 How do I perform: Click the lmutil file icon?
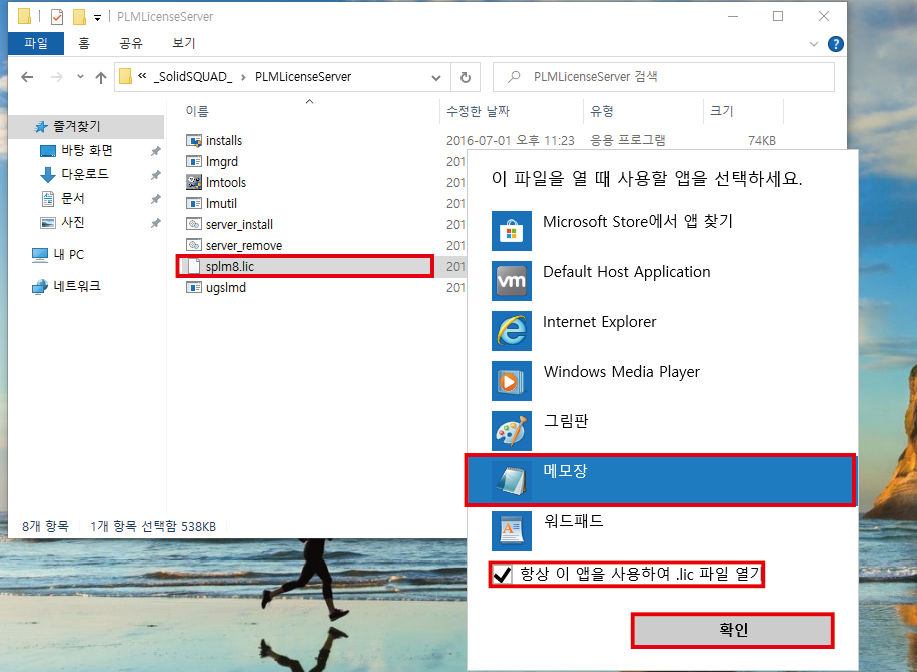click(194, 204)
